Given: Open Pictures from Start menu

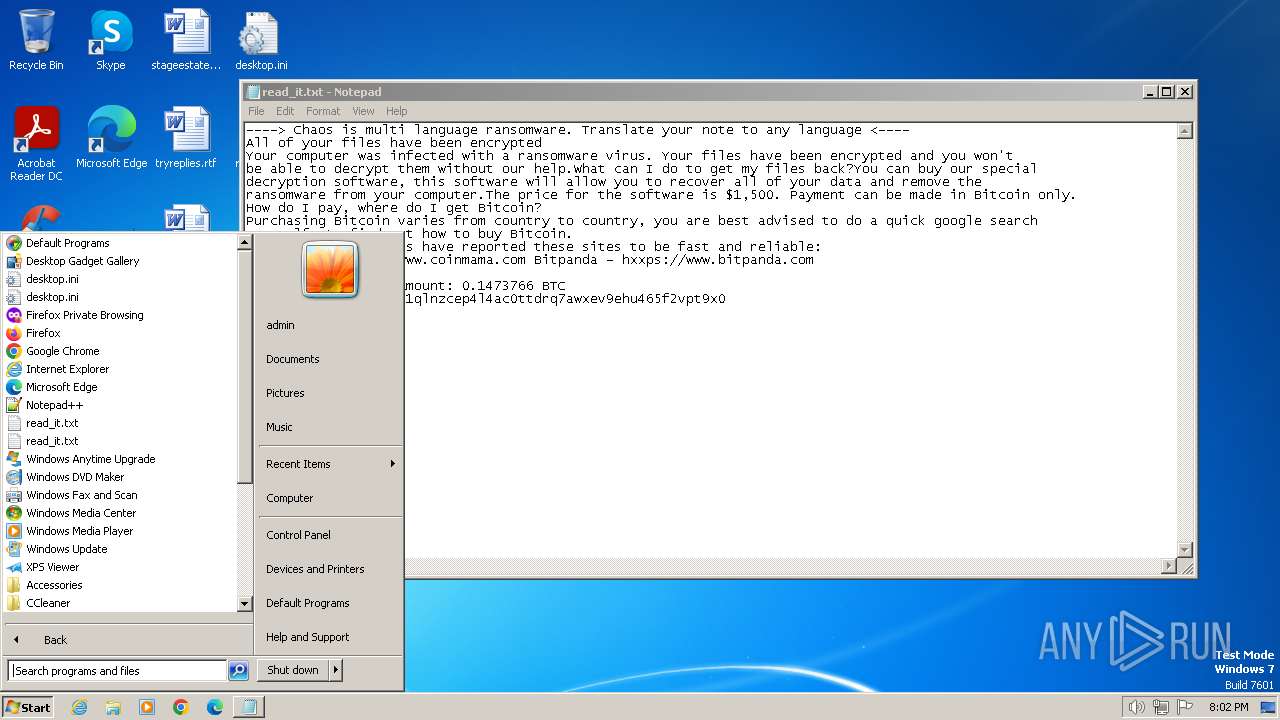Looking at the screenshot, I should pos(285,393).
